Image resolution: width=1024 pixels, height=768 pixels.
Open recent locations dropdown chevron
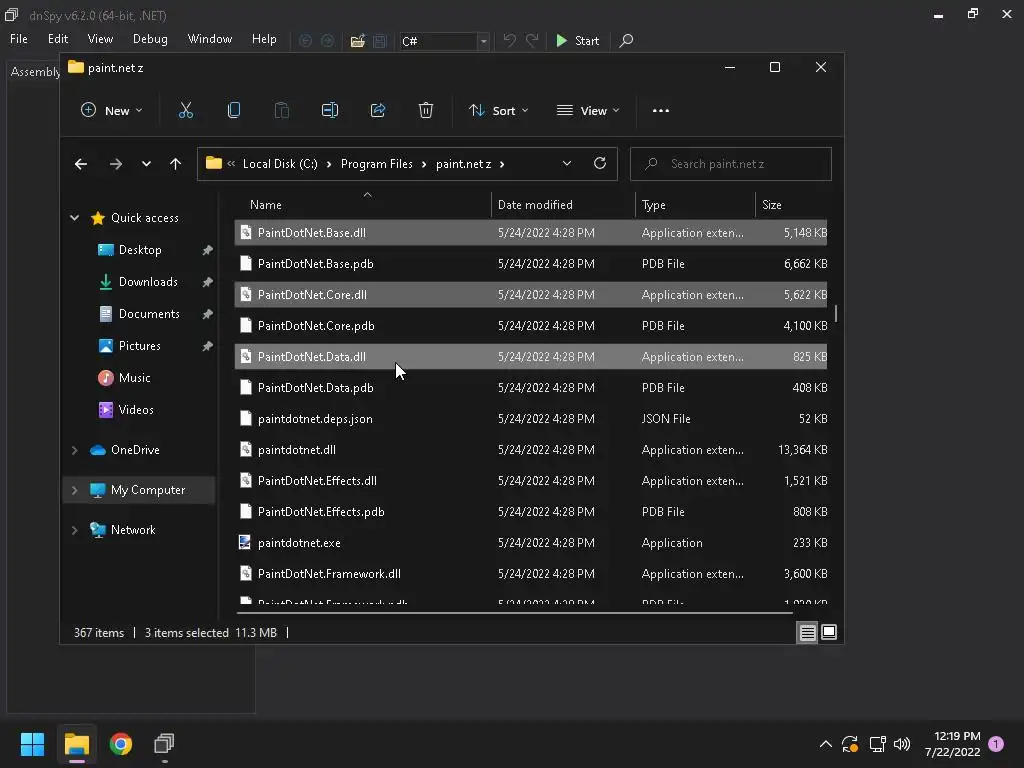point(146,164)
